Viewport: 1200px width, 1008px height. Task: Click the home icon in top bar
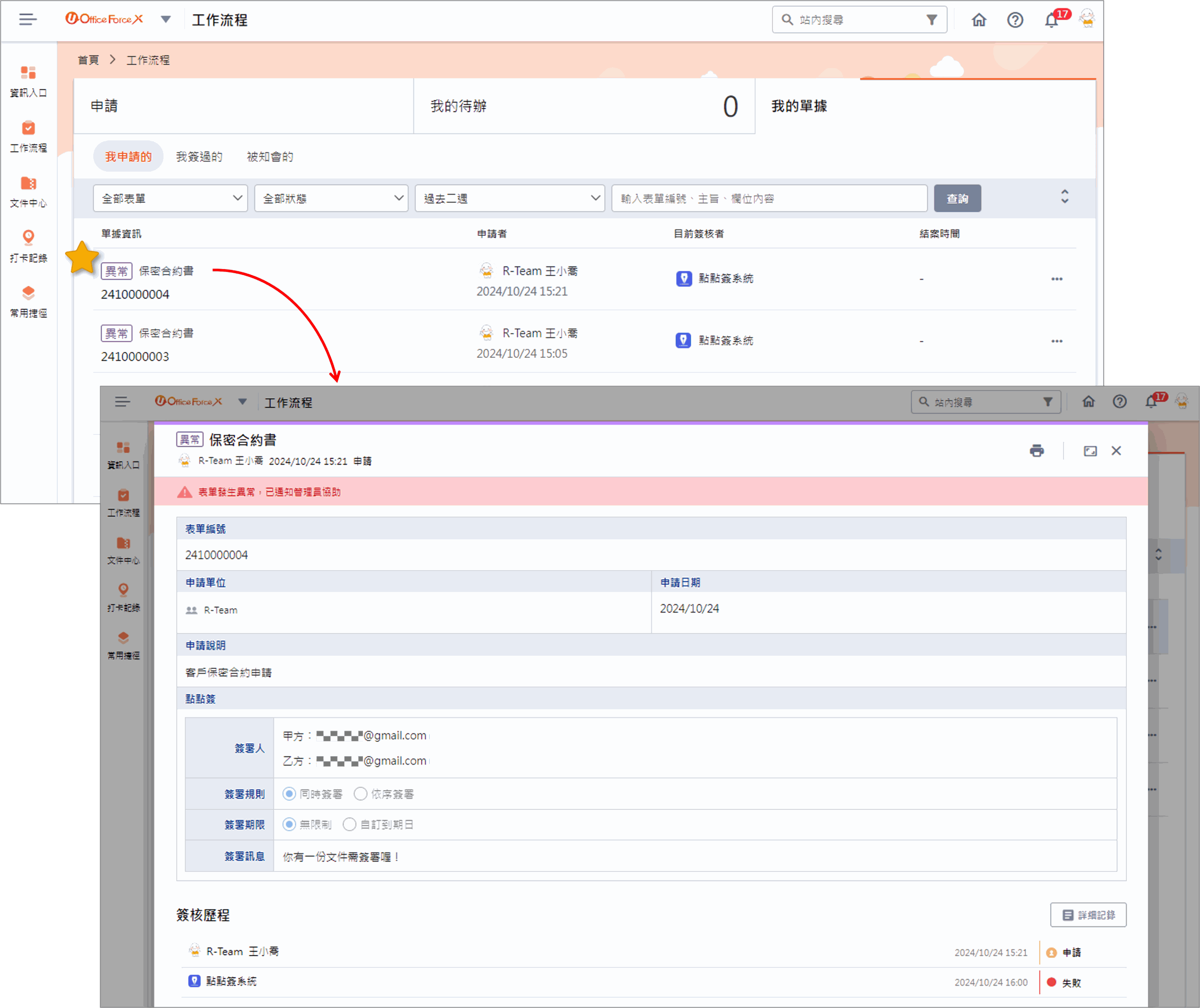click(979, 20)
